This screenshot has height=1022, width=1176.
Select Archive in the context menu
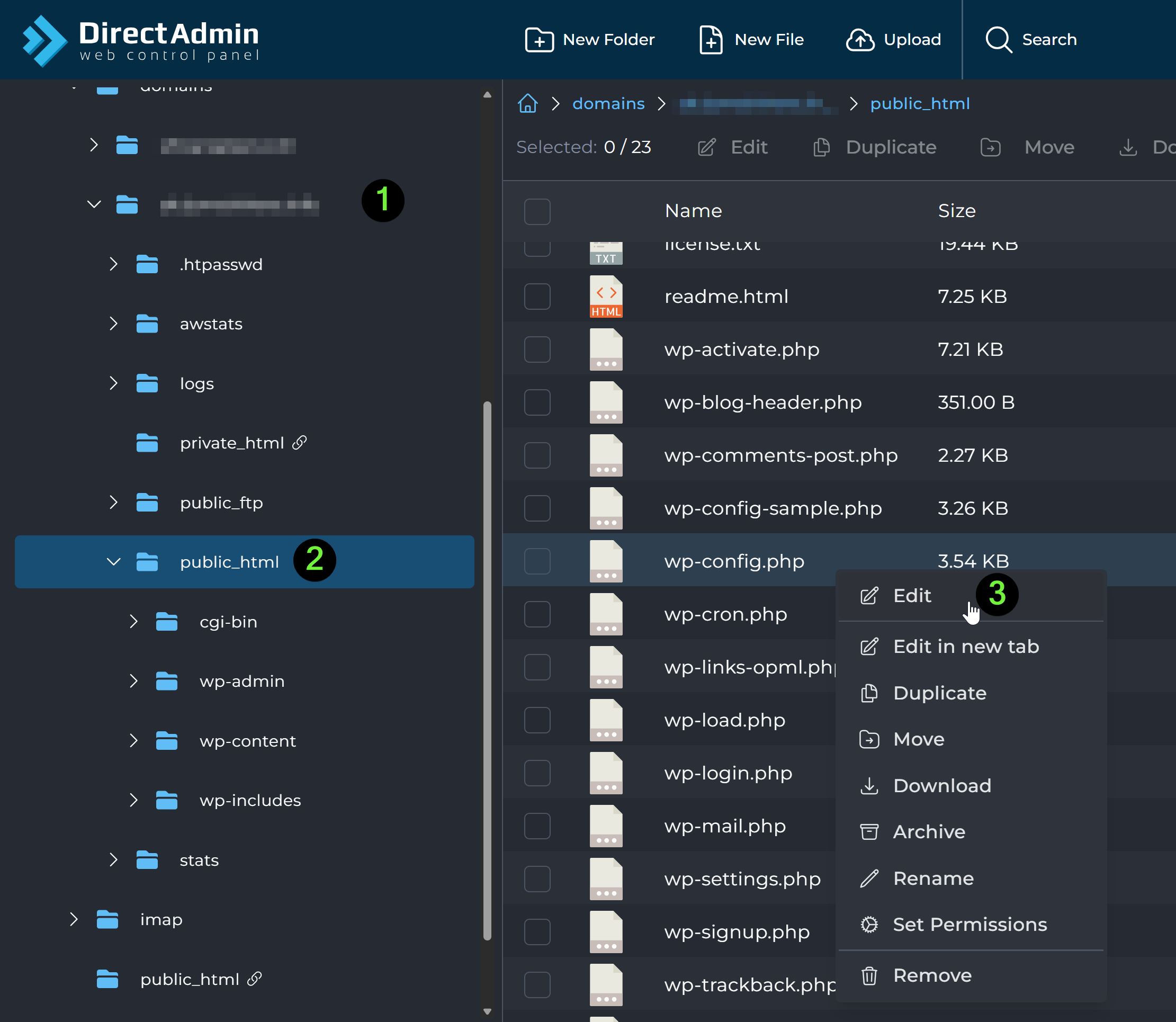(929, 832)
